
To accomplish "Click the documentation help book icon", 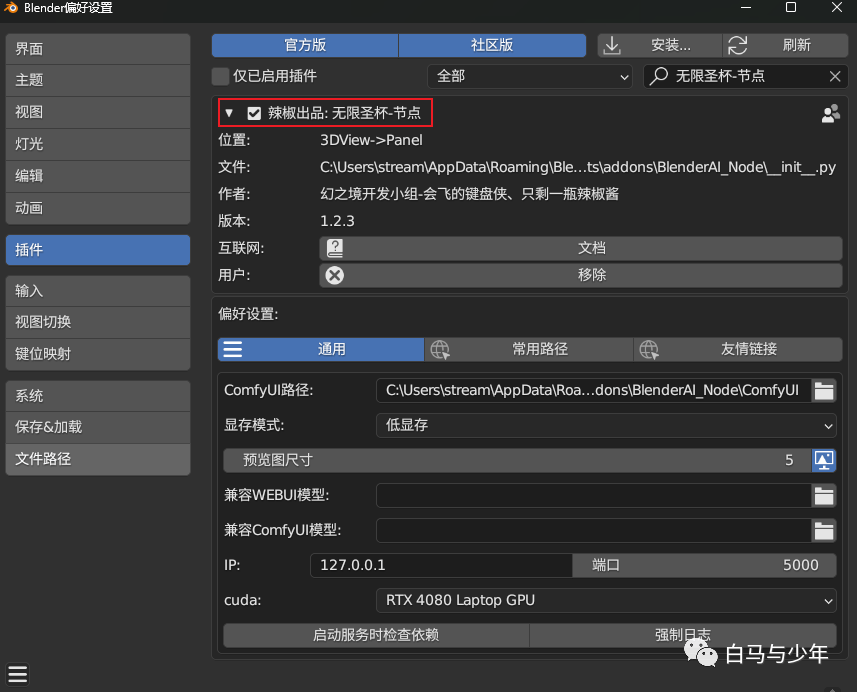I will tap(334, 248).
